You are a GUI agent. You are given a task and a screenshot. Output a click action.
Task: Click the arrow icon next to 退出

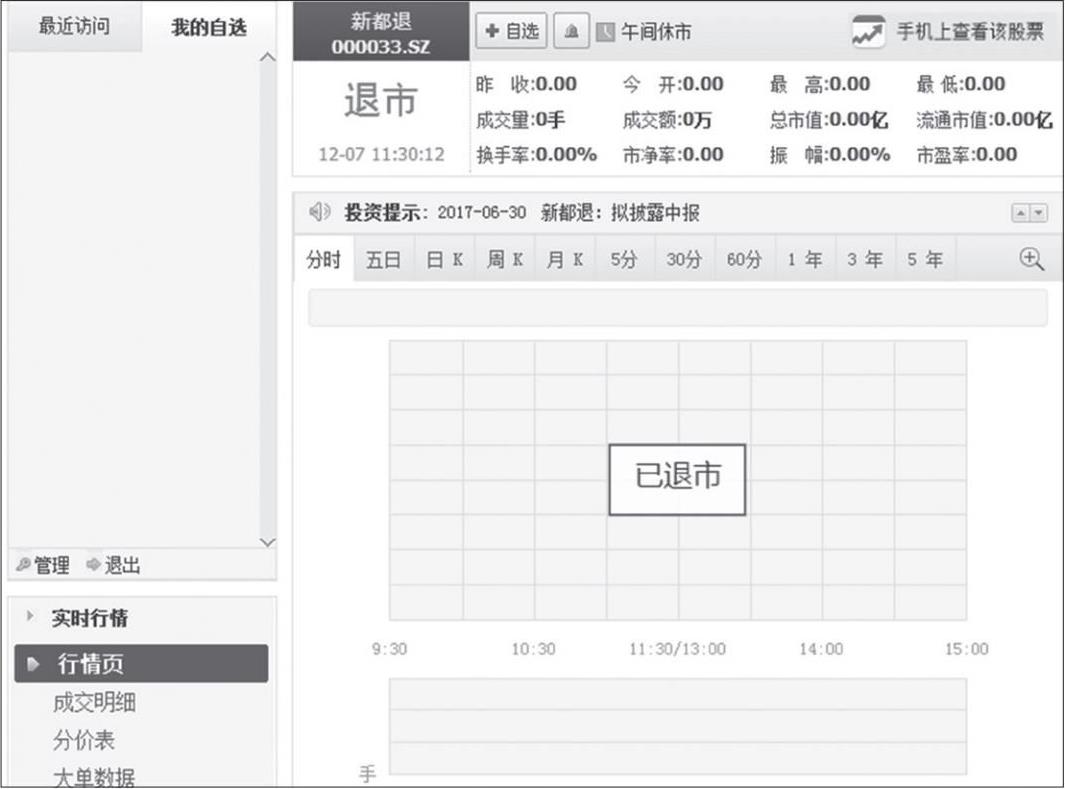pos(93,566)
